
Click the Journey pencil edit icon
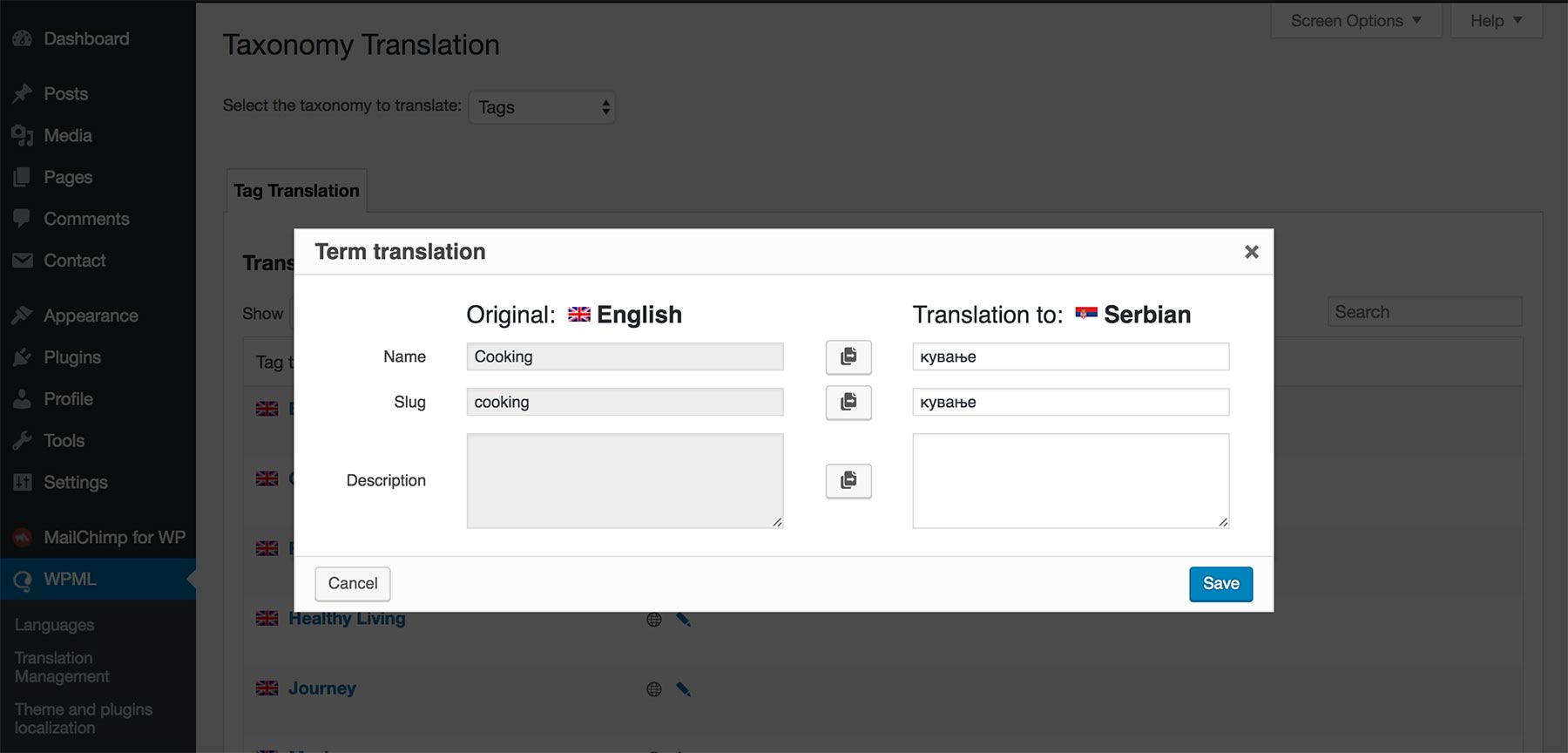point(684,689)
